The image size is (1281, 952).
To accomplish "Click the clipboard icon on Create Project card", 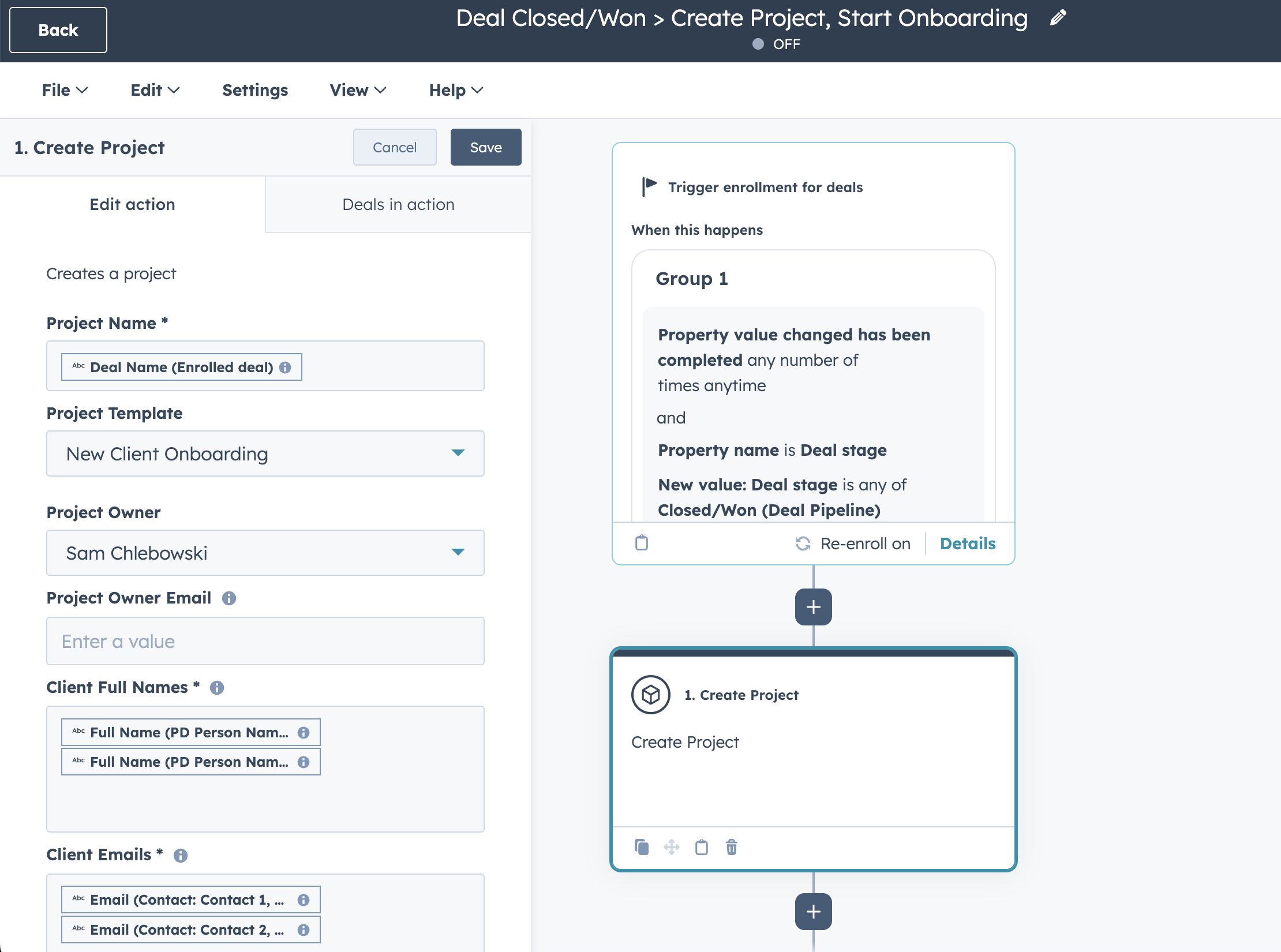I will pos(702,847).
